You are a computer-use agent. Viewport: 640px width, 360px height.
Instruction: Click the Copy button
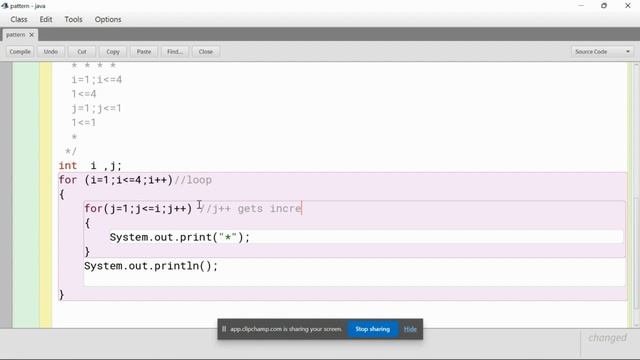[113, 52]
